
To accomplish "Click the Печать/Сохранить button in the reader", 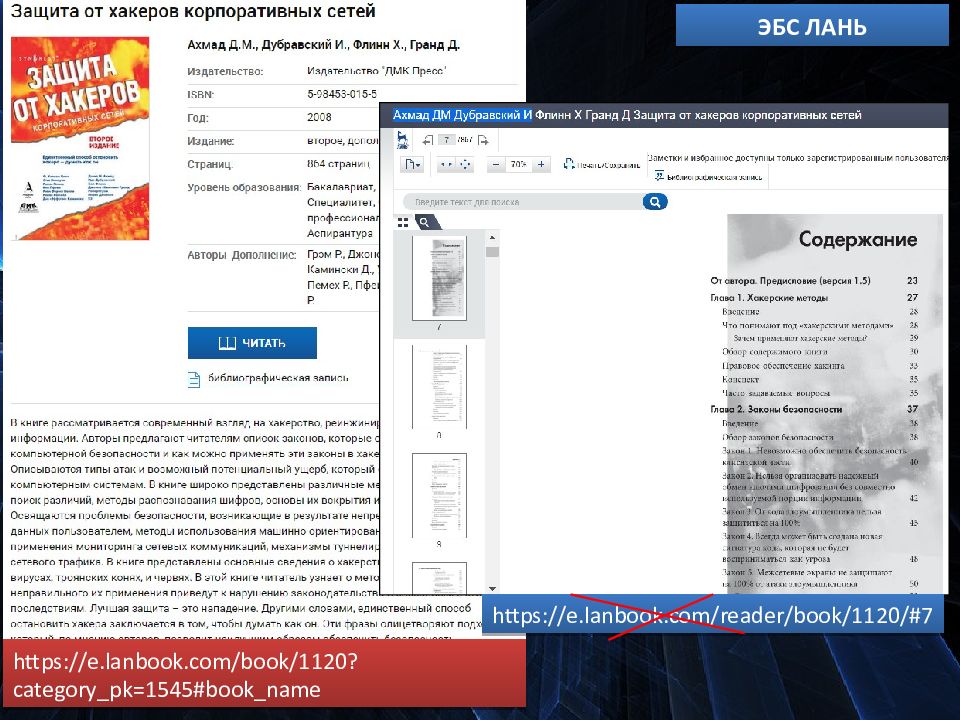I will [x=602, y=164].
